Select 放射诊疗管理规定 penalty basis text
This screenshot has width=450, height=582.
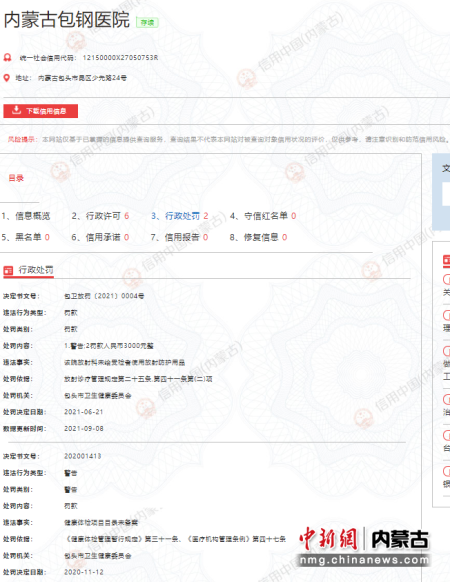[x=138, y=379]
